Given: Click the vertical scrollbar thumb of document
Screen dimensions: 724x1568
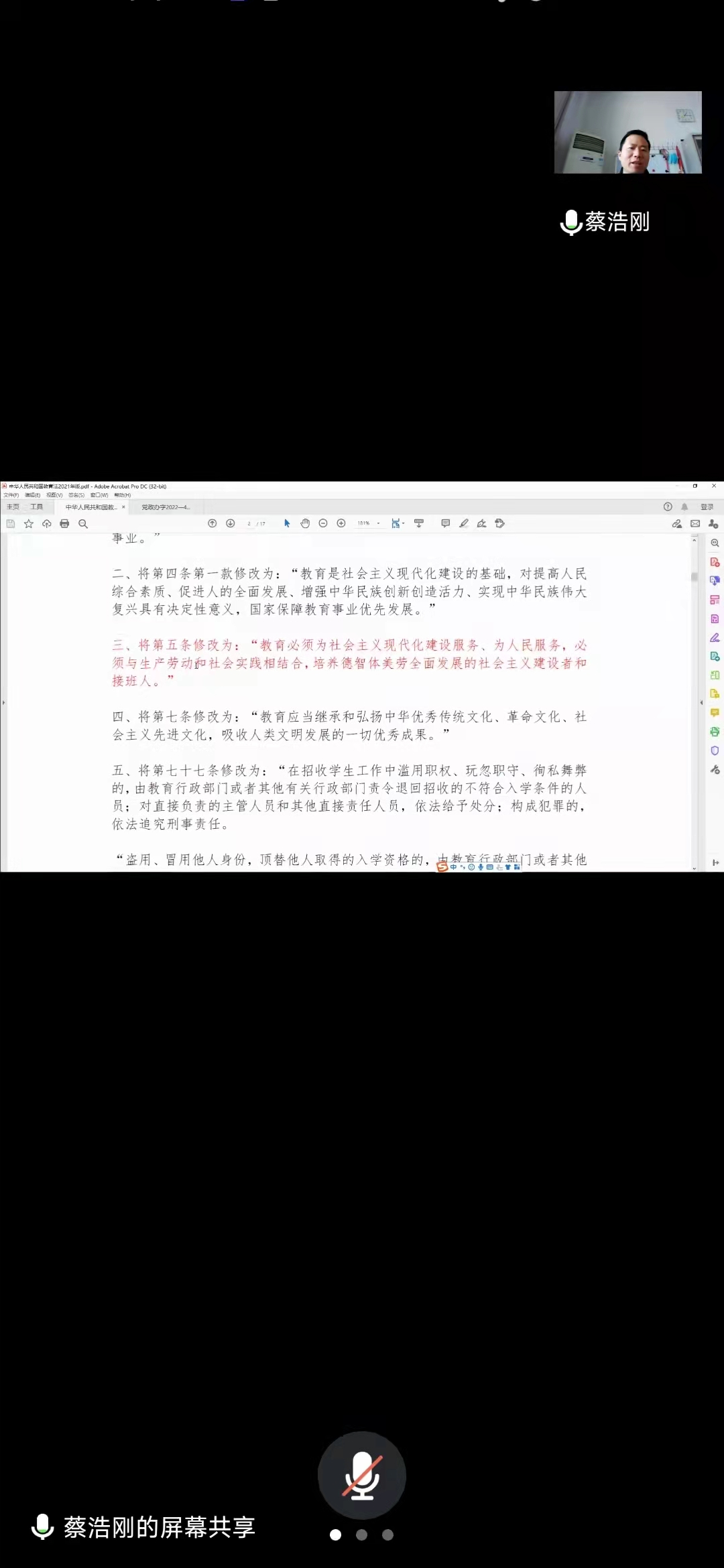Looking at the screenshot, I should click(x=694, y=576).
